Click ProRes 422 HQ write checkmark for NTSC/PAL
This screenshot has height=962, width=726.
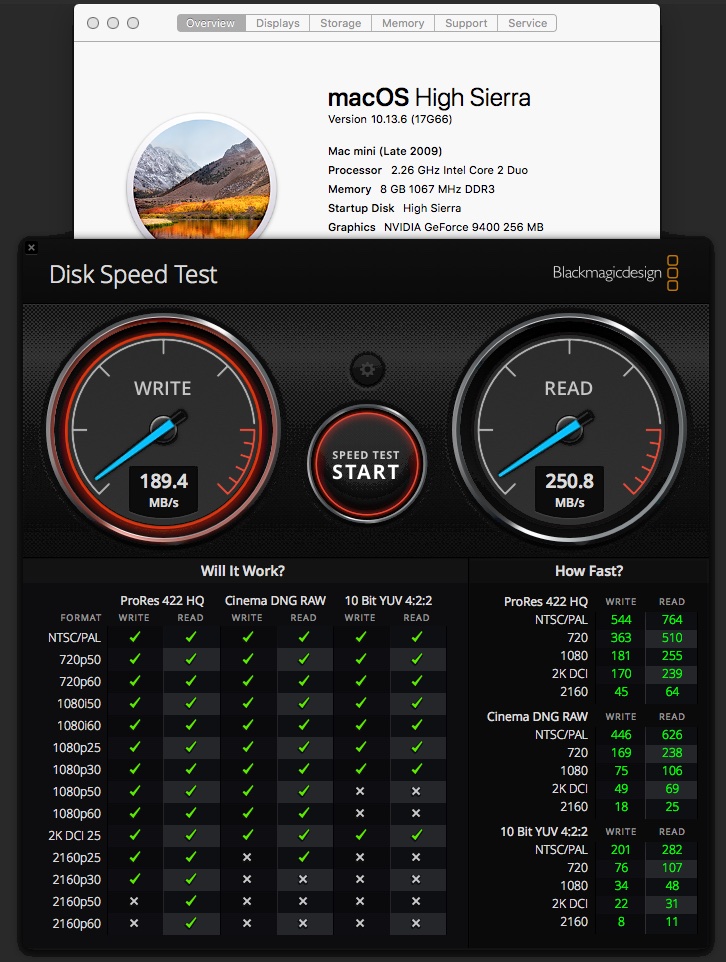click(134, 637)
